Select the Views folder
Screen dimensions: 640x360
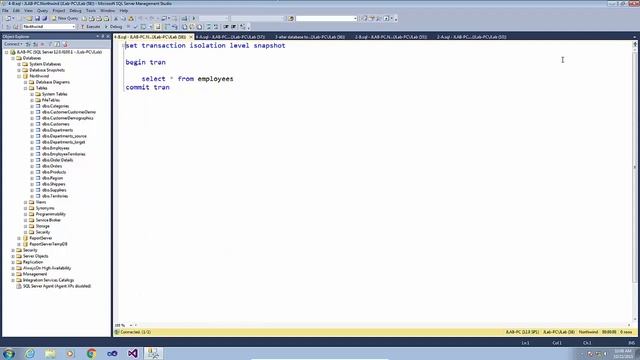[x=41, y=202]
